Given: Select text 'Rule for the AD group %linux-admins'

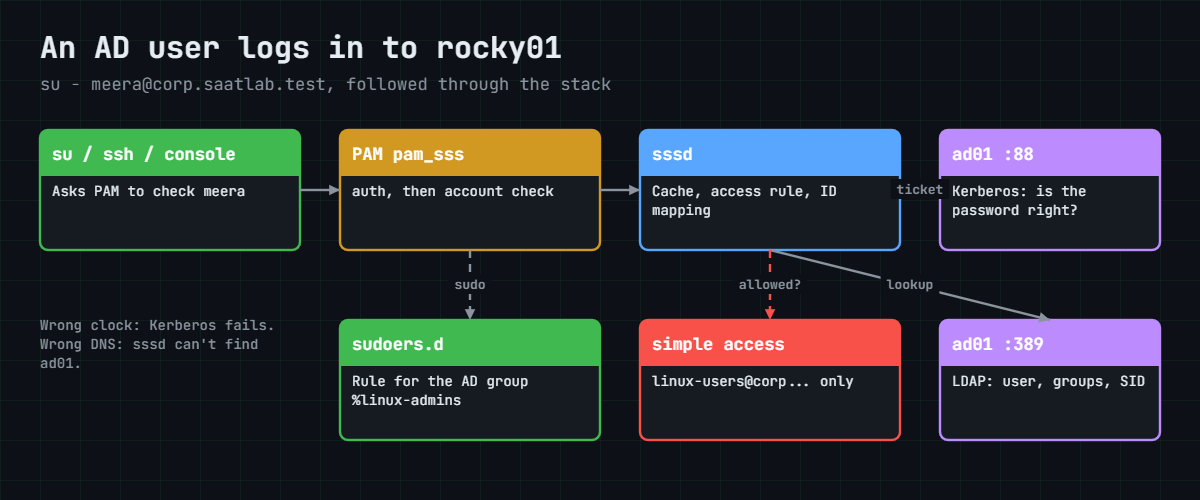Looking at the screenshot, I should (440, 391).
